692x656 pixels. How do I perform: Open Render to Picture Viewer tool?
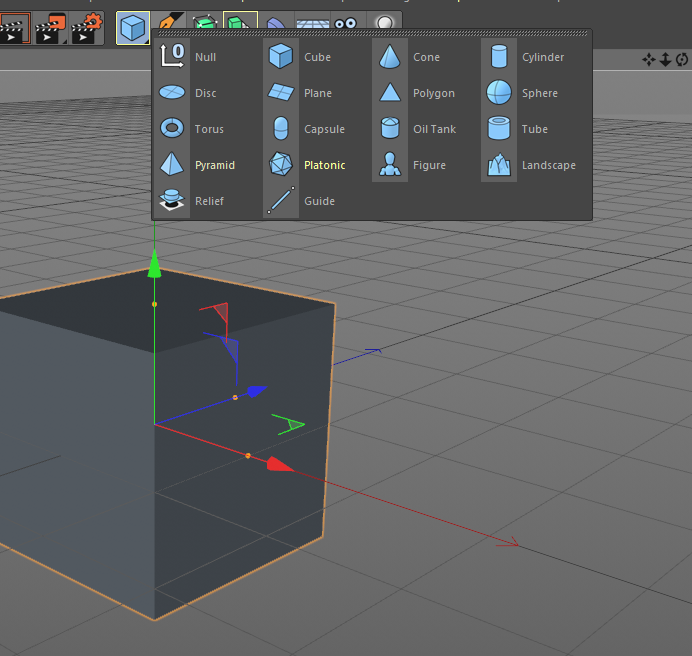coord(51,29)
